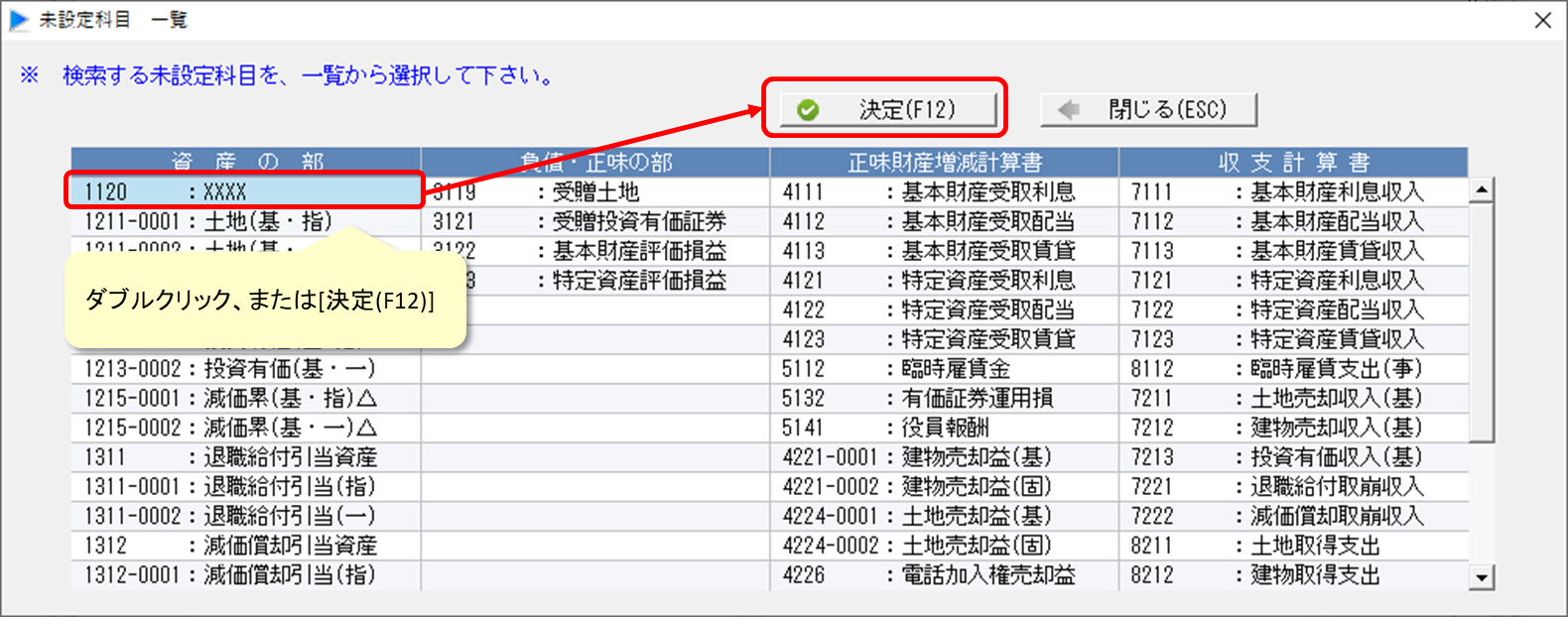Choose 1311 退職給付引当資産 from the list
This screenshot has width=1568, height=617.
245,457
